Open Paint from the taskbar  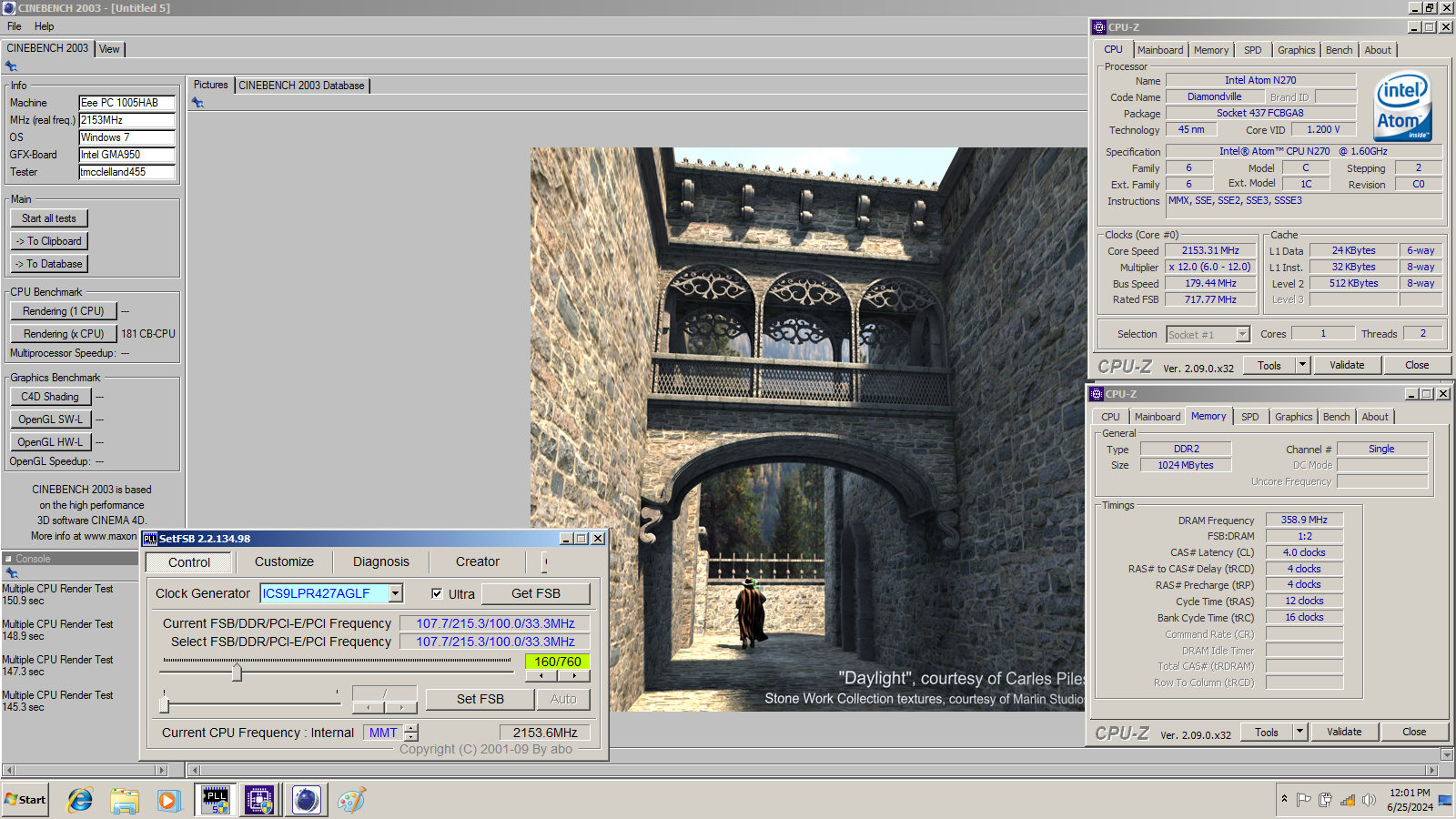point(351,800)
